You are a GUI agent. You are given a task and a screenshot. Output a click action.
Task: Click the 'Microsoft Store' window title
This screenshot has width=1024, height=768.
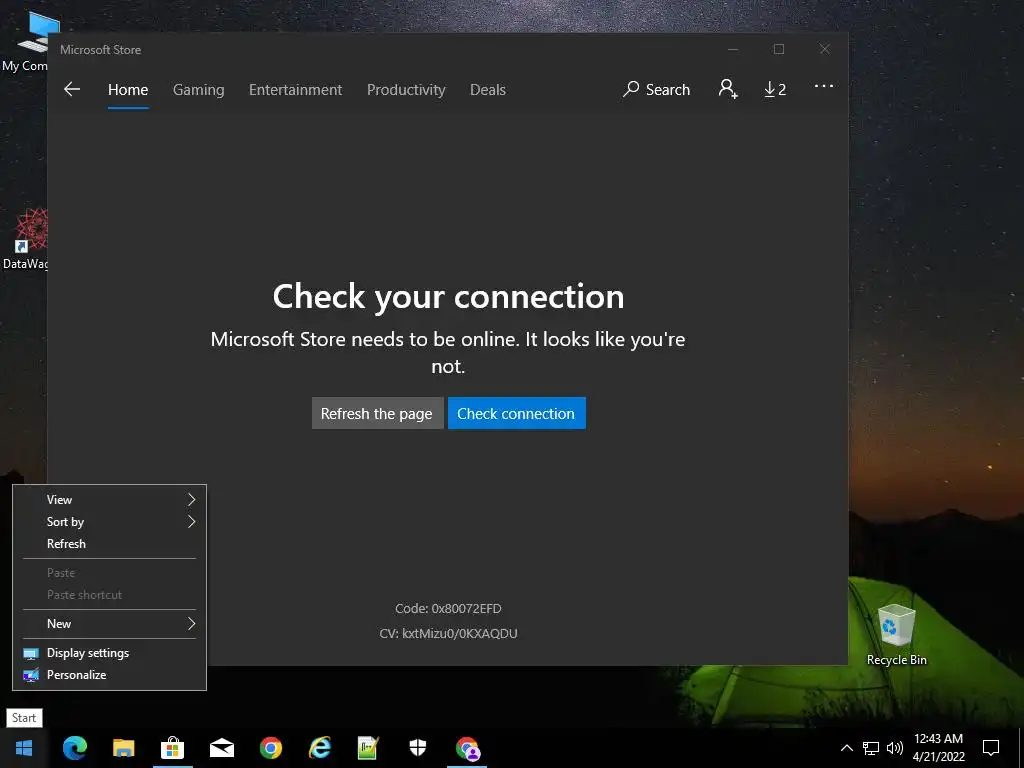tap(101, 50)
